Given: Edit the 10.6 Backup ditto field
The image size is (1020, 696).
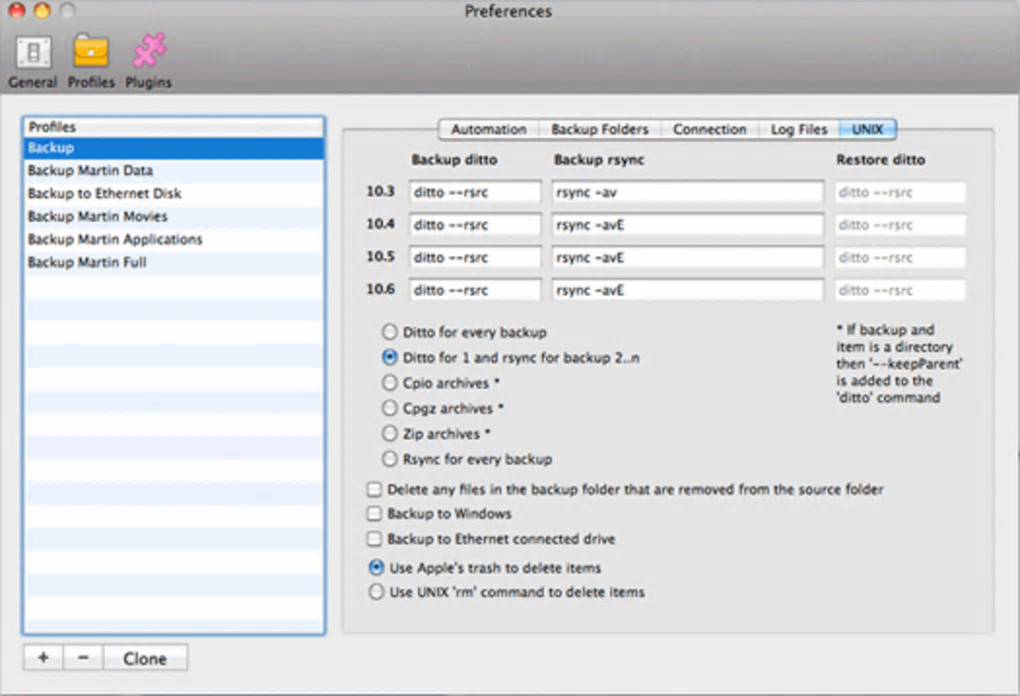Looking at the screenshot, I should coord(475,290).
